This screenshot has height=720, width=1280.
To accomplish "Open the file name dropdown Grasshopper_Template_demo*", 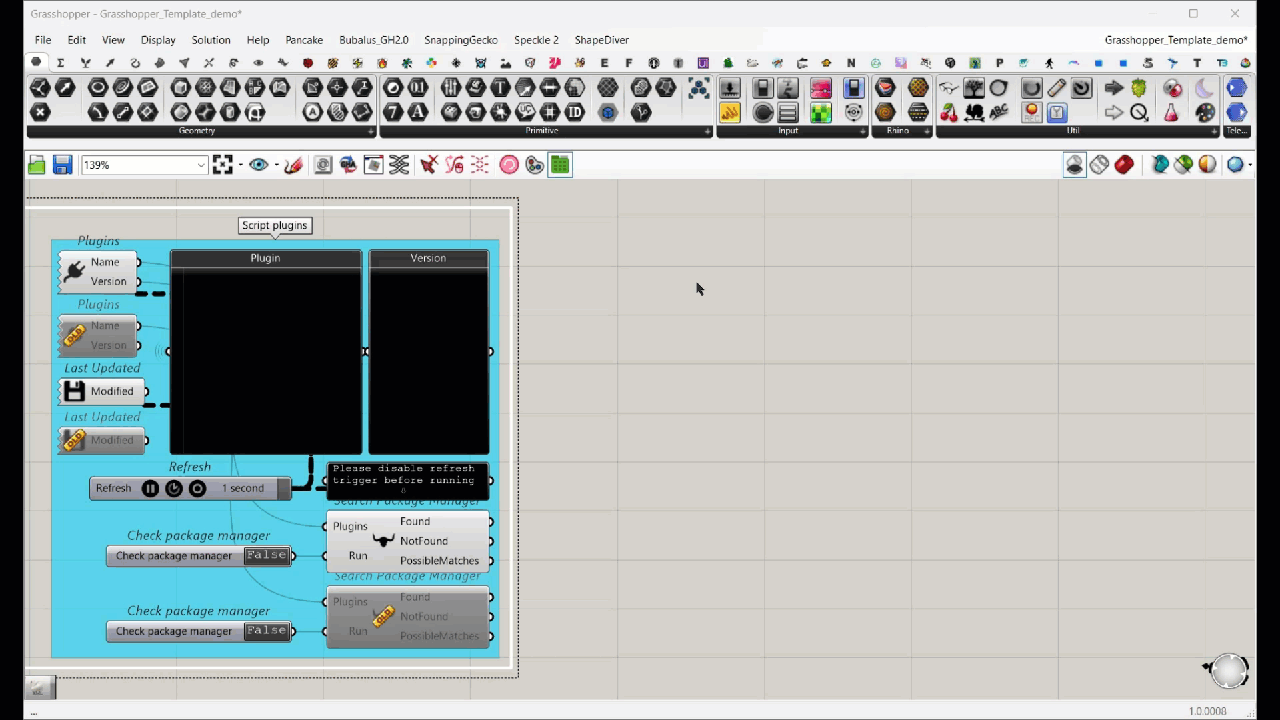I will pyautogui.click(x=1176, y=40).
